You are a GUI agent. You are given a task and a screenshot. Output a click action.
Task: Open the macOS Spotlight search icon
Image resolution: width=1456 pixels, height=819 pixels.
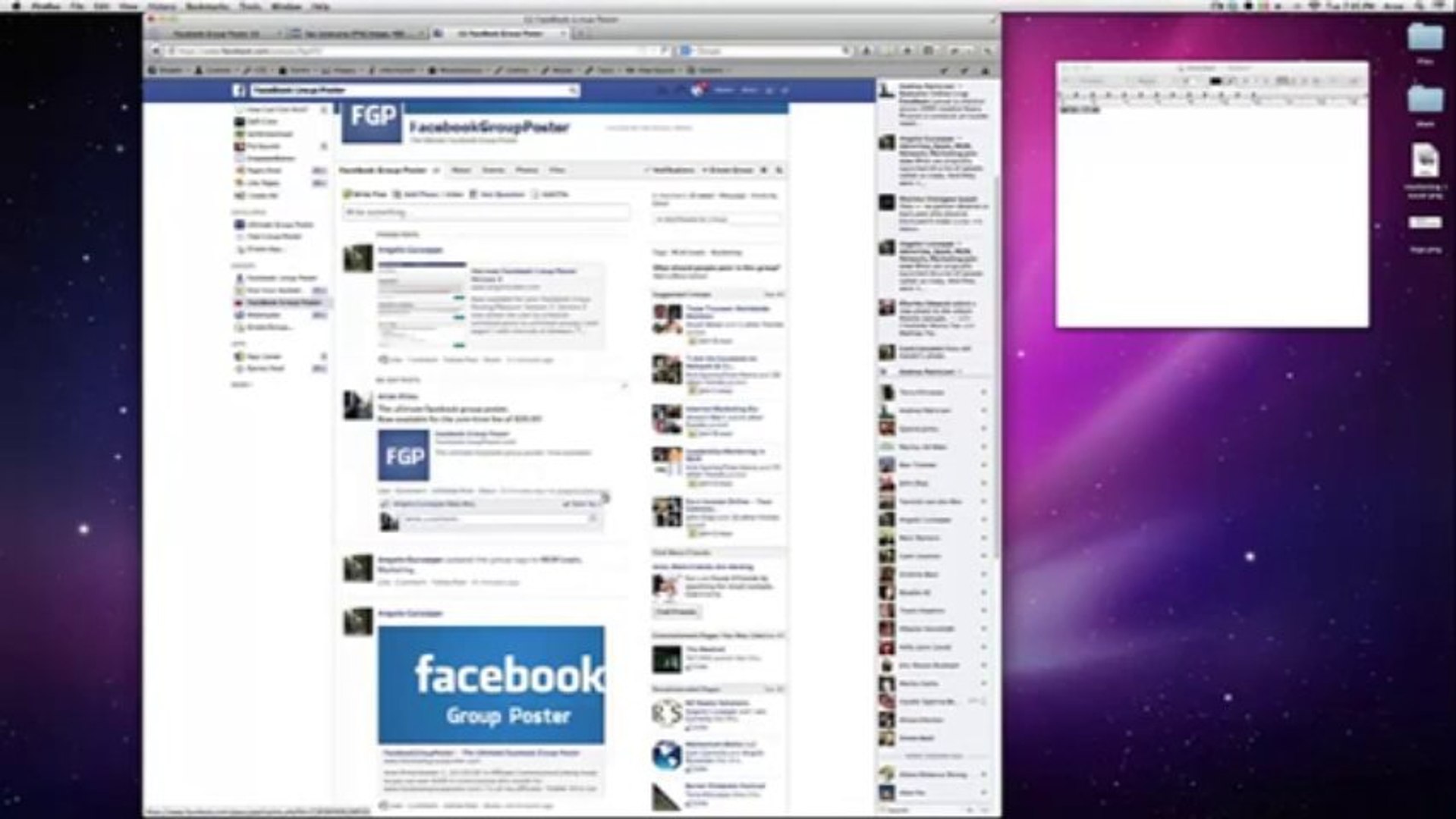click(1420, 6)
